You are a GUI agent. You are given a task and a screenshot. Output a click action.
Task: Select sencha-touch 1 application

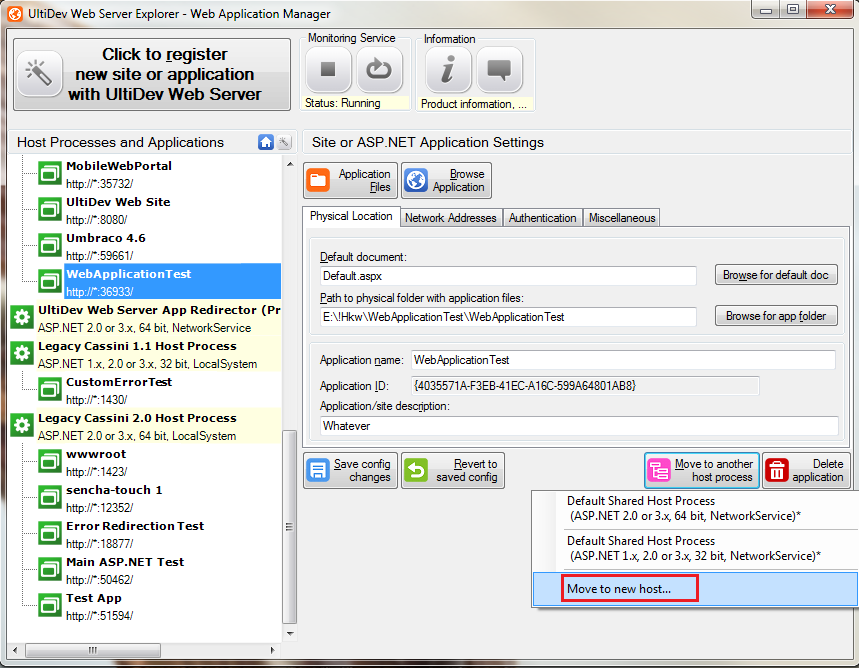[114, 498]
